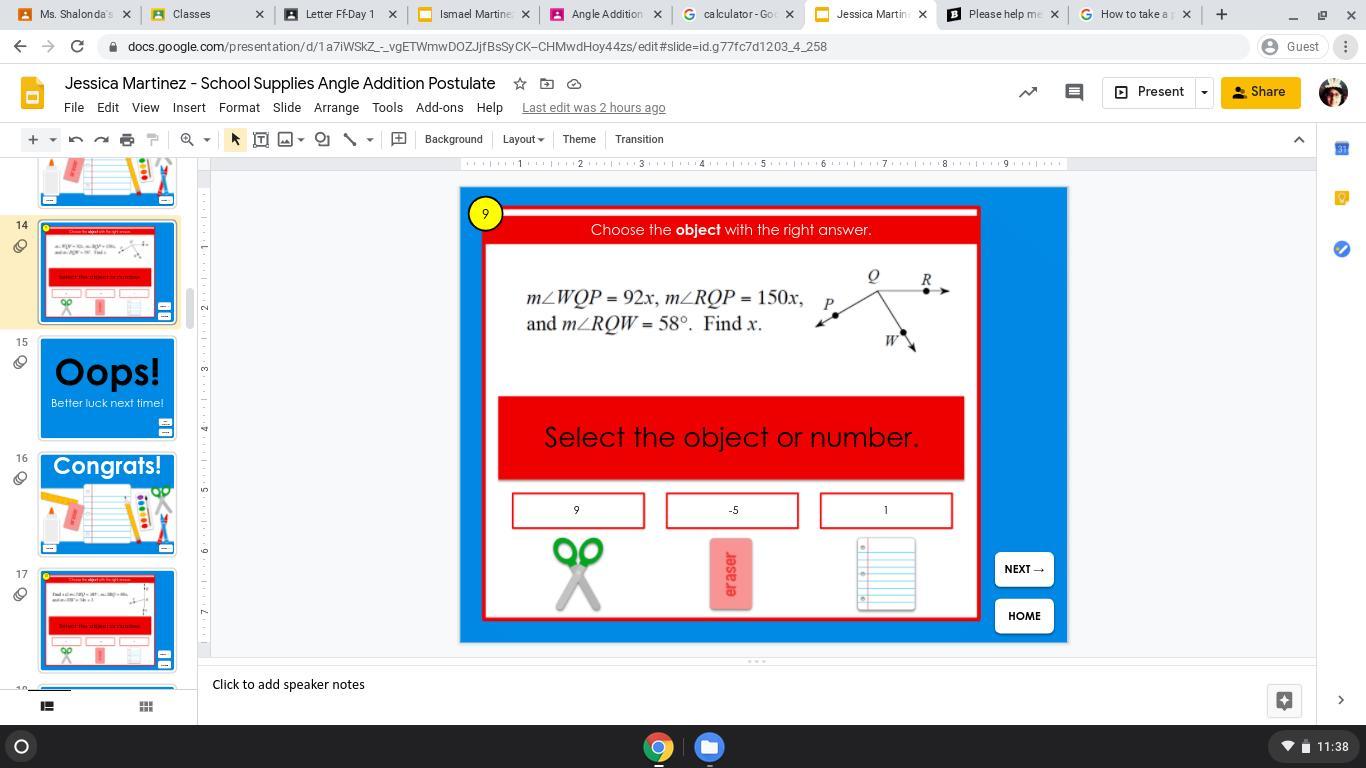The image size is (1366, 768).
Task: Add a comment from the toolbar
Action: [x=398, y=140]
